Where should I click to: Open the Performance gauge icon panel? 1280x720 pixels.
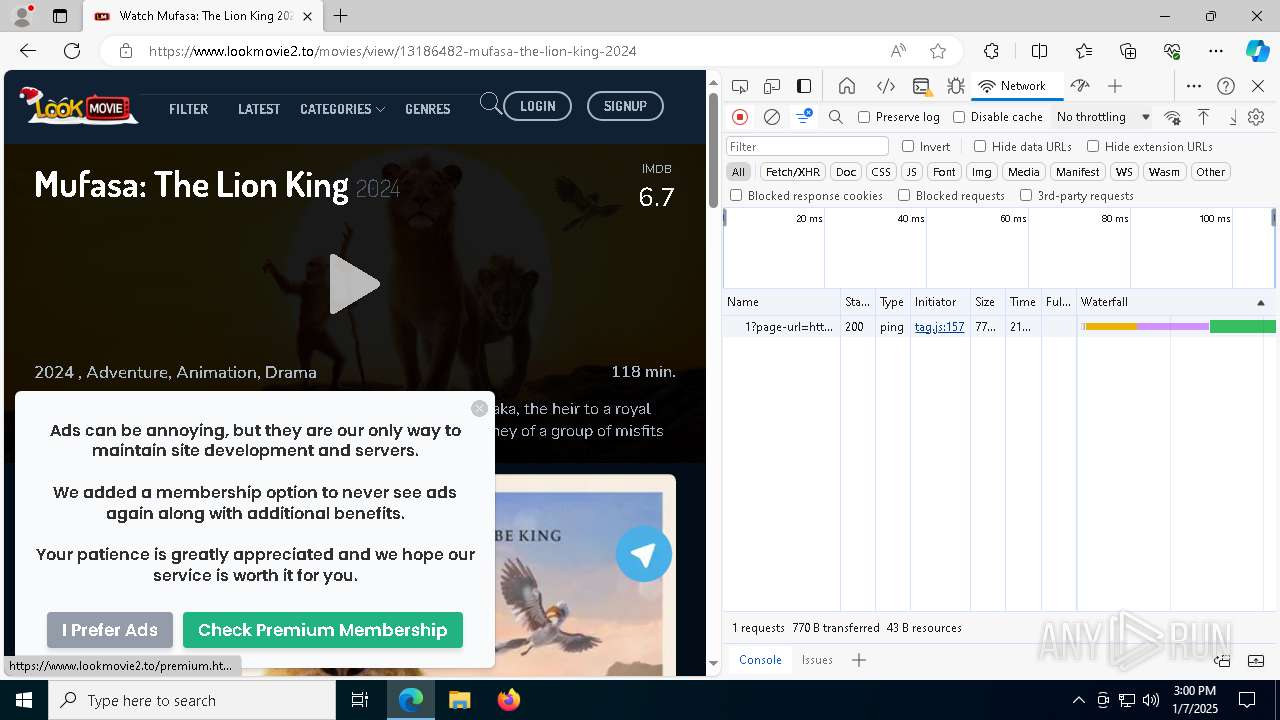pyautogui.click(x=1079, y=86)
